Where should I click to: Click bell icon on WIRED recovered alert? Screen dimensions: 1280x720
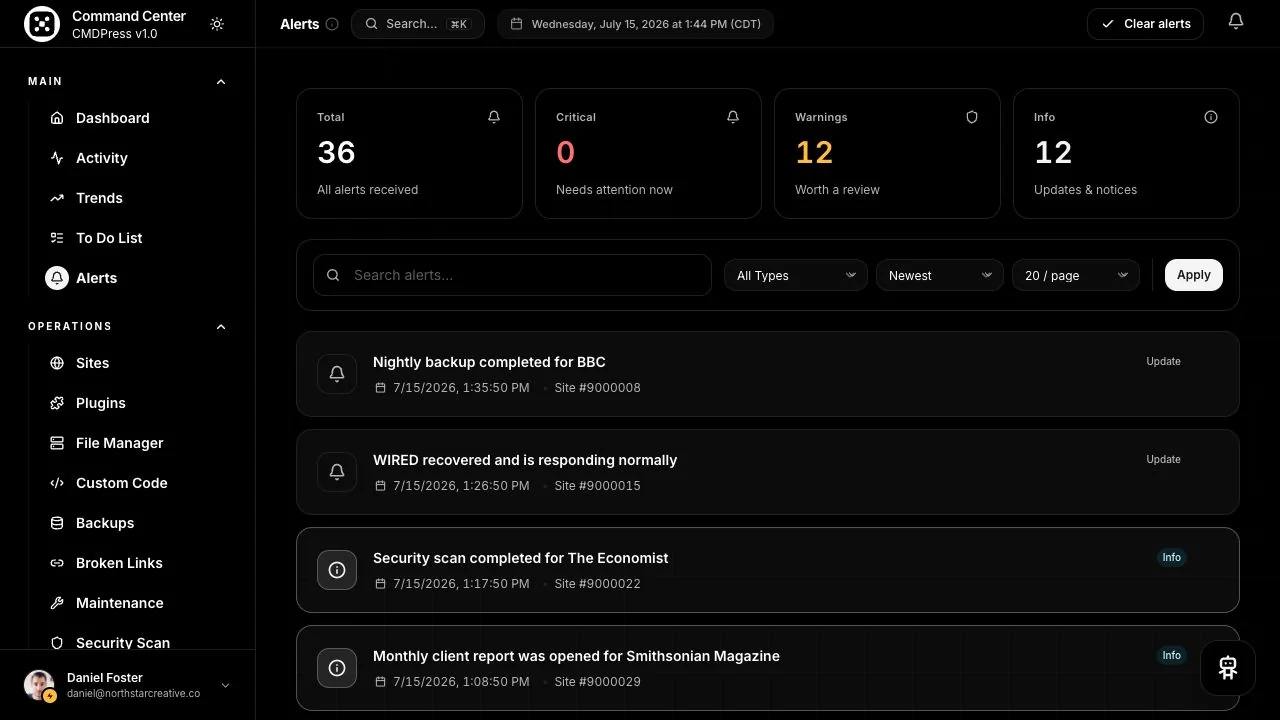click(337, 472)
